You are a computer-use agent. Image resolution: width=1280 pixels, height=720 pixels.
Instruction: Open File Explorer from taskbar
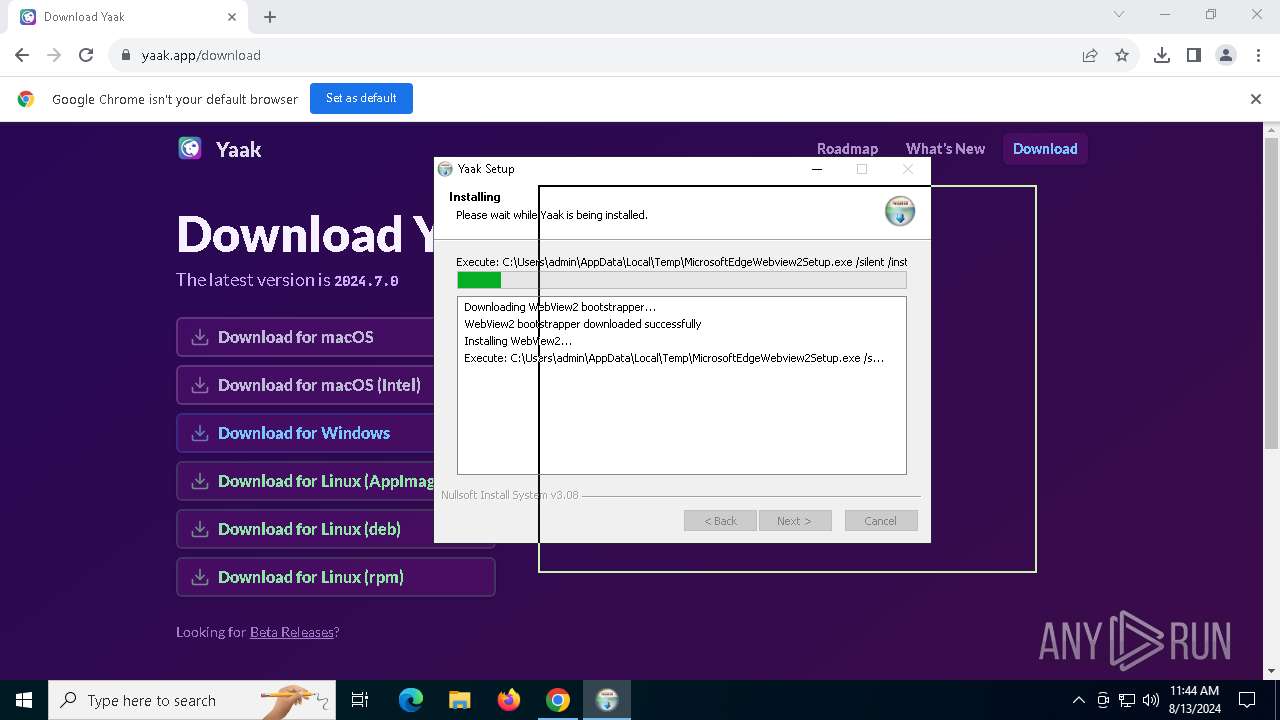tap(460, 700)
